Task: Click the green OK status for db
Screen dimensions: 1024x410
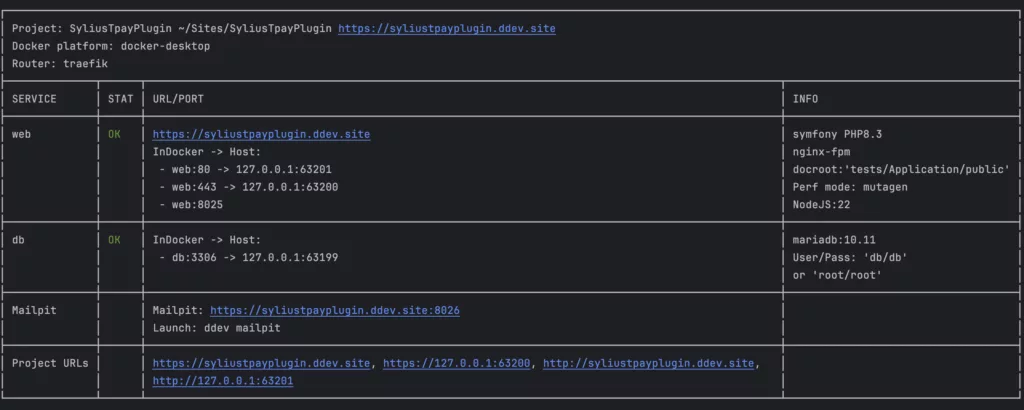Action: 114,240
